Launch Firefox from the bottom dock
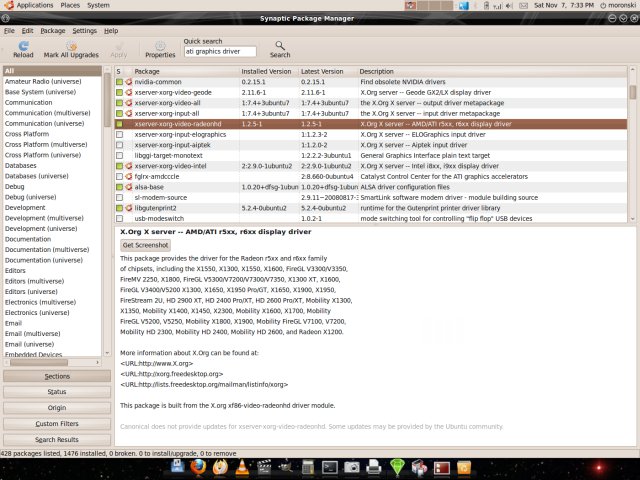This screenshot has width=640, height=480. tap(196, 466)
